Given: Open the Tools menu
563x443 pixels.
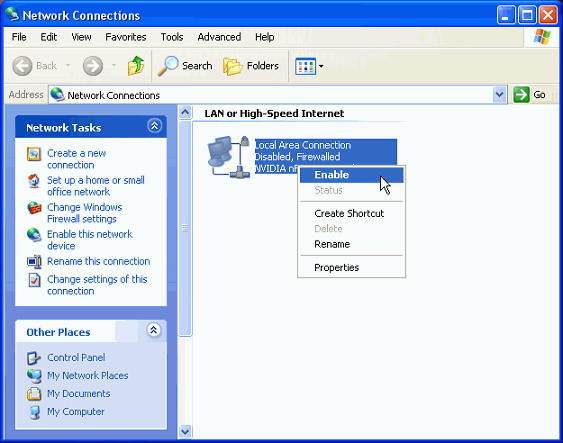Looking at the screenshot, I should coord(172,37).
